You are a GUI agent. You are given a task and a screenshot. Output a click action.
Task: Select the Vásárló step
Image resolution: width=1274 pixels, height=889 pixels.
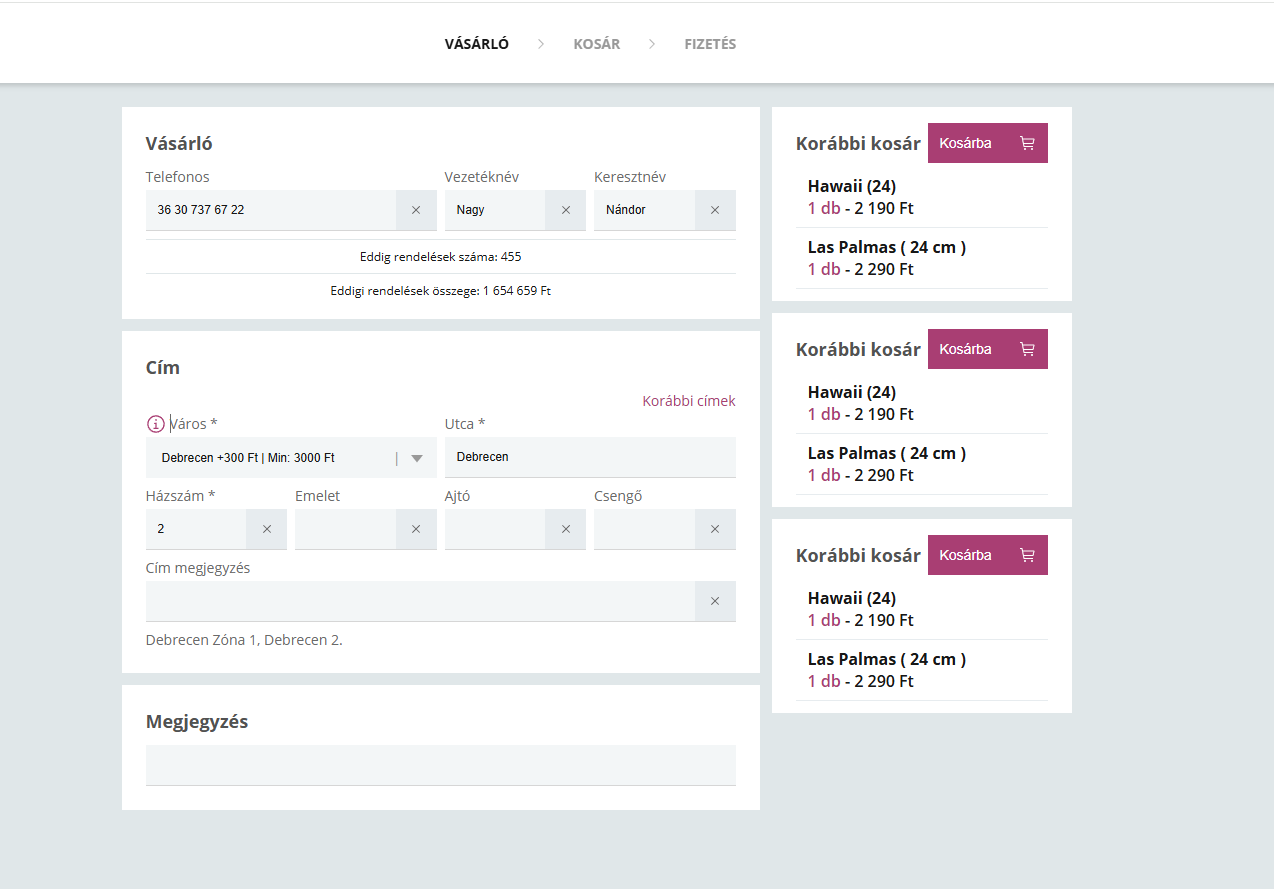point(477,44)
